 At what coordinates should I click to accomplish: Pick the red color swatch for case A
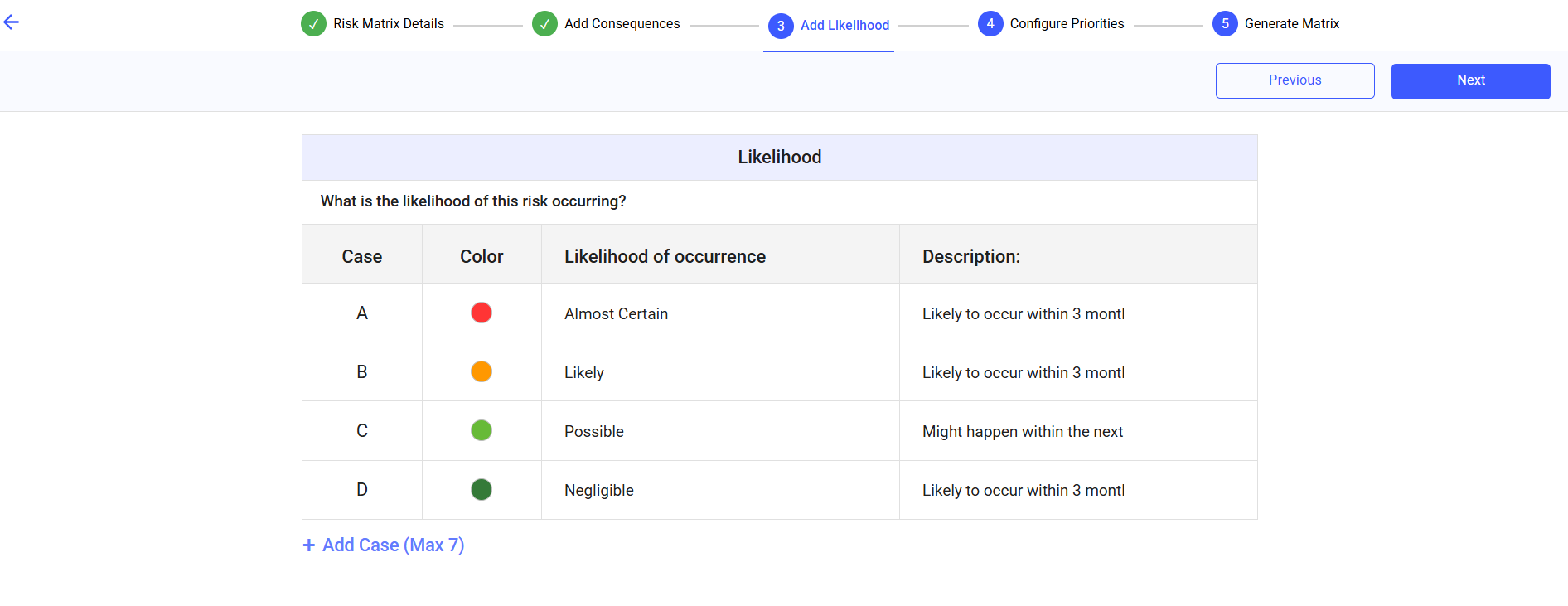482,313
